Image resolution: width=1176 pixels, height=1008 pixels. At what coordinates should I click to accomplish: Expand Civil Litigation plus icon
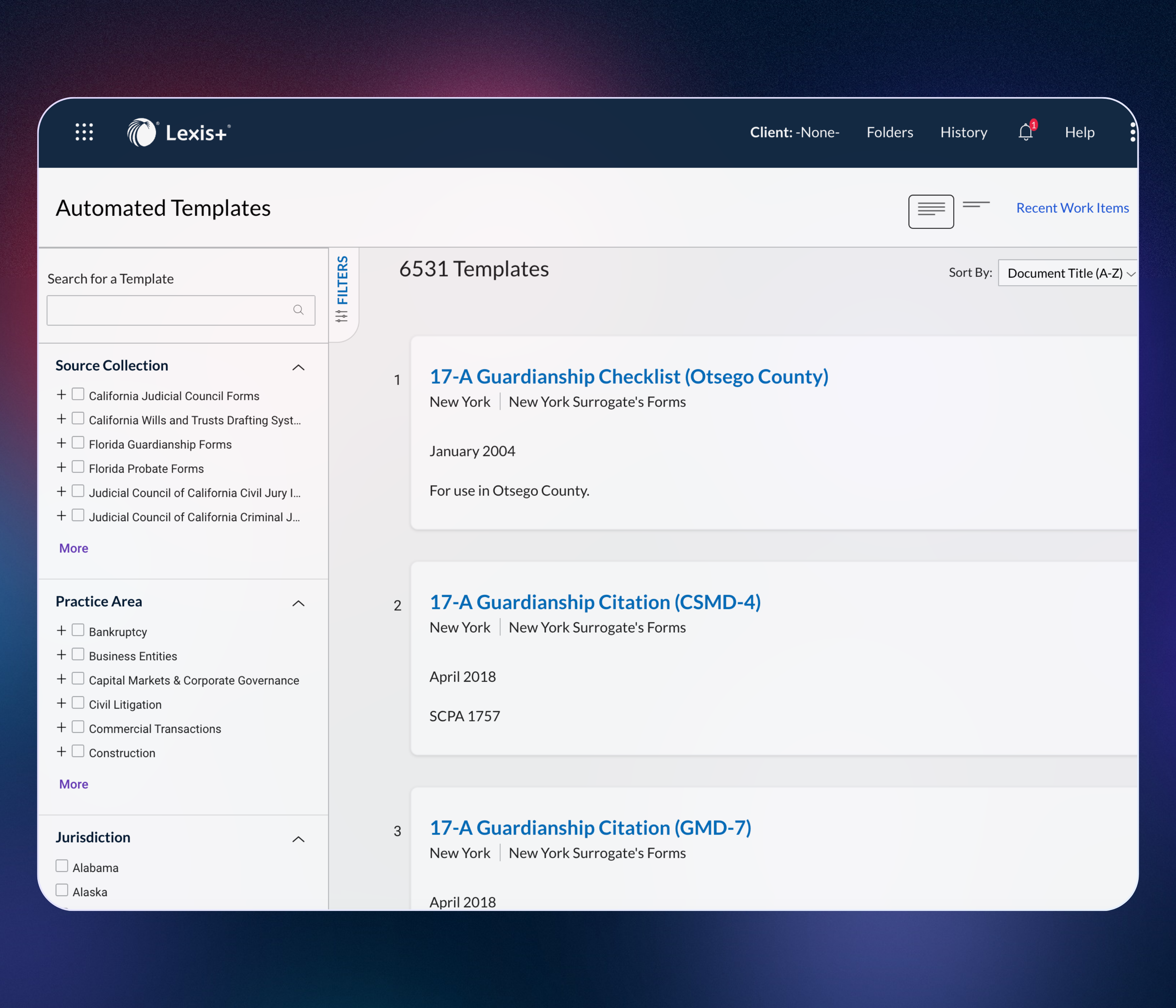(61, 703)
